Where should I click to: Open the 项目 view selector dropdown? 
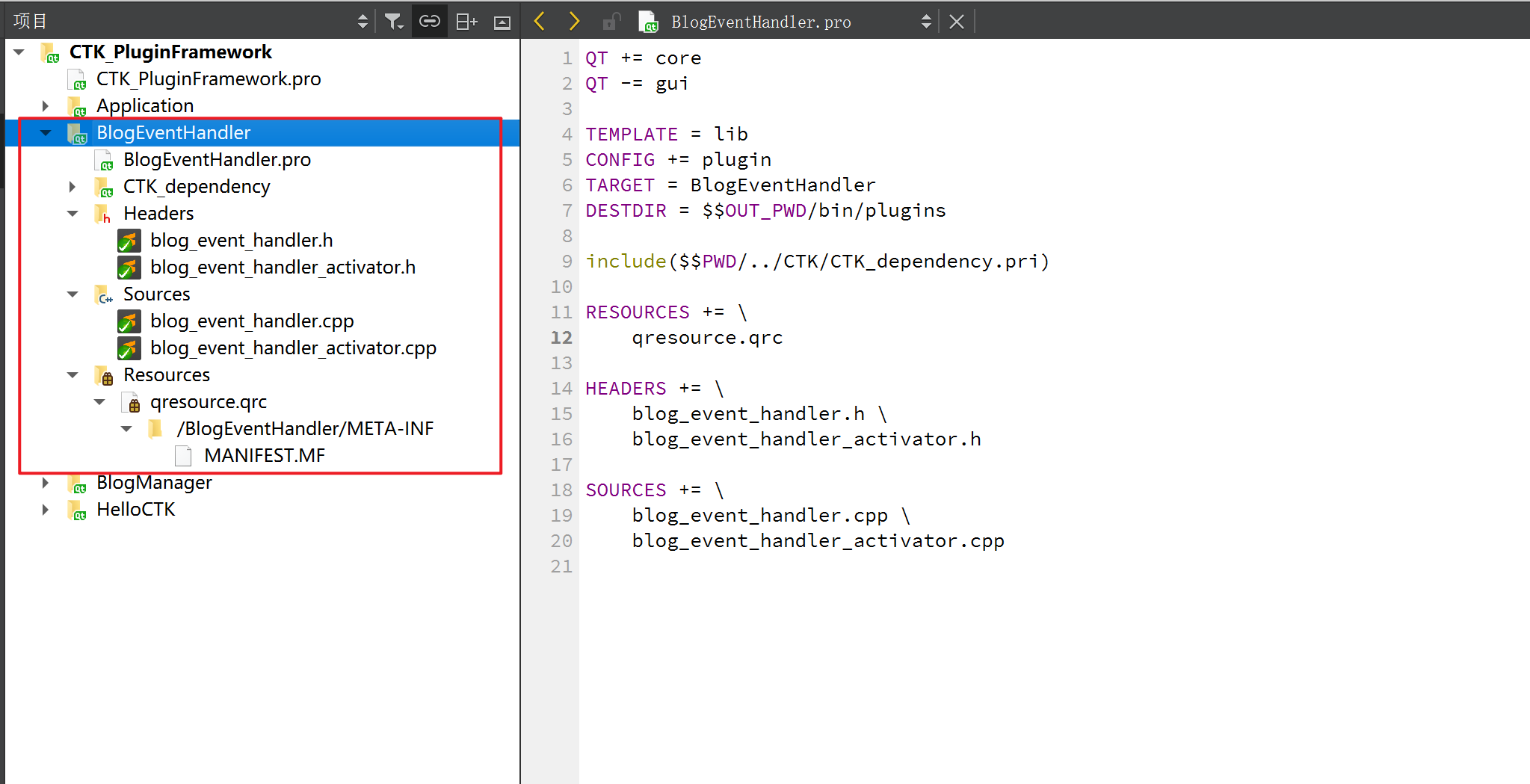[x=363, y=22]
